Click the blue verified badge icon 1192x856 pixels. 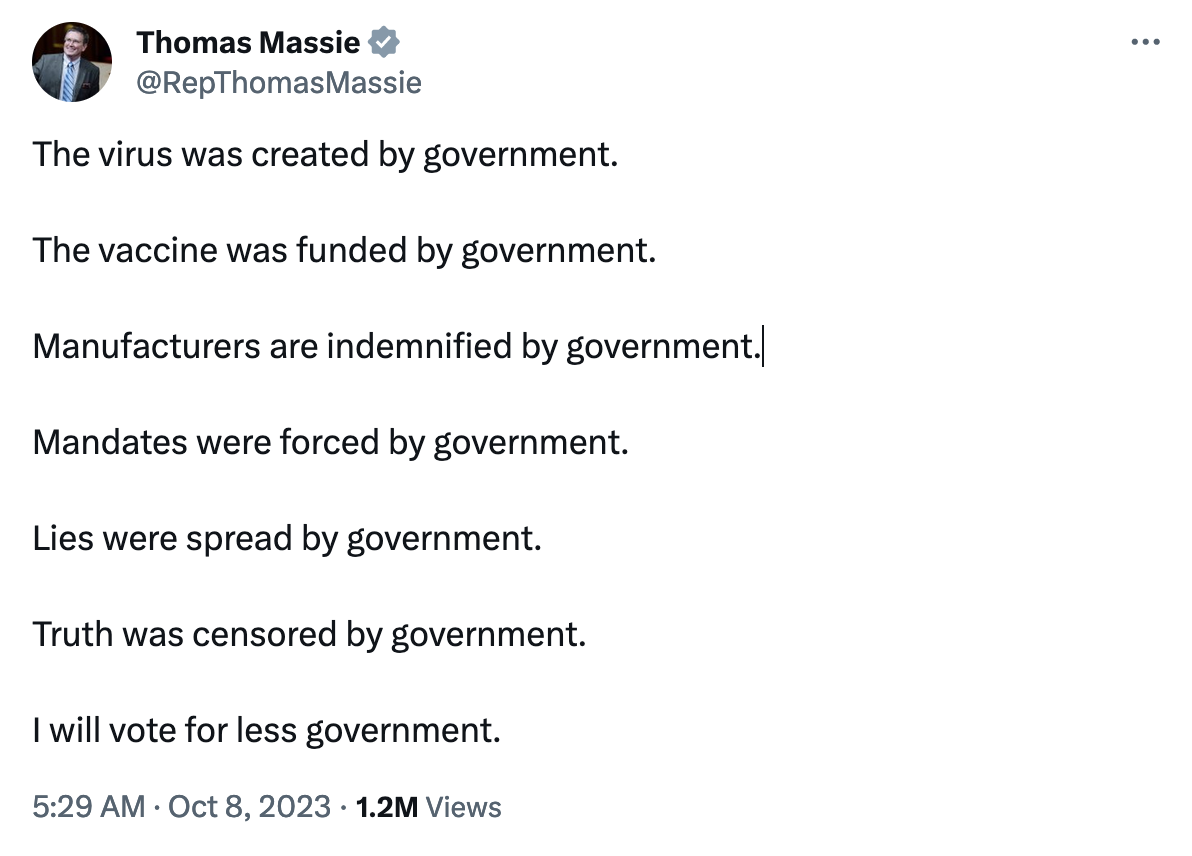pyautogui.click(x=384, y=42)
